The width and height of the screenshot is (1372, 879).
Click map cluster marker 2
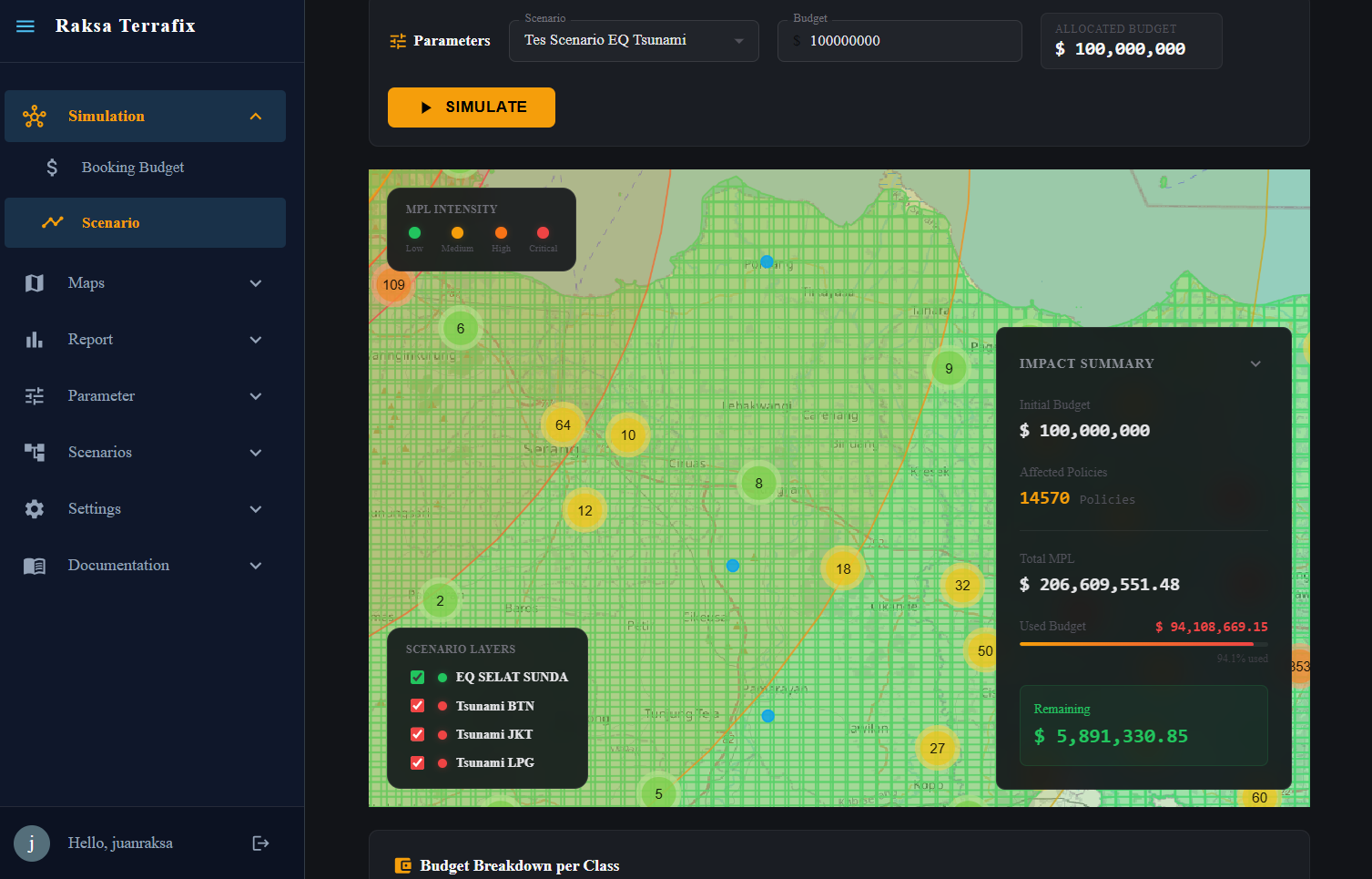440,601
